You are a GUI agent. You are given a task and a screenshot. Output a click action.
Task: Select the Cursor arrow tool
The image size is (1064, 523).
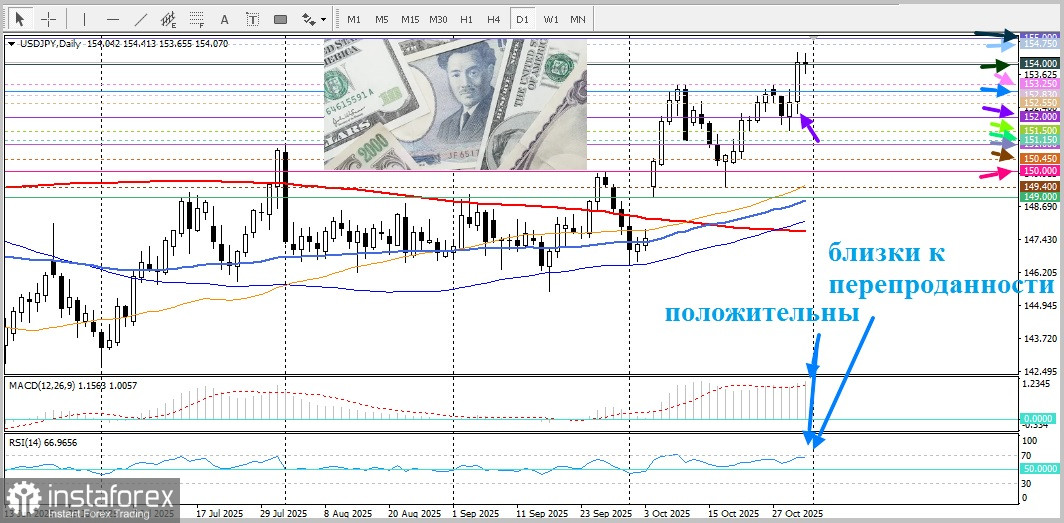20,19
